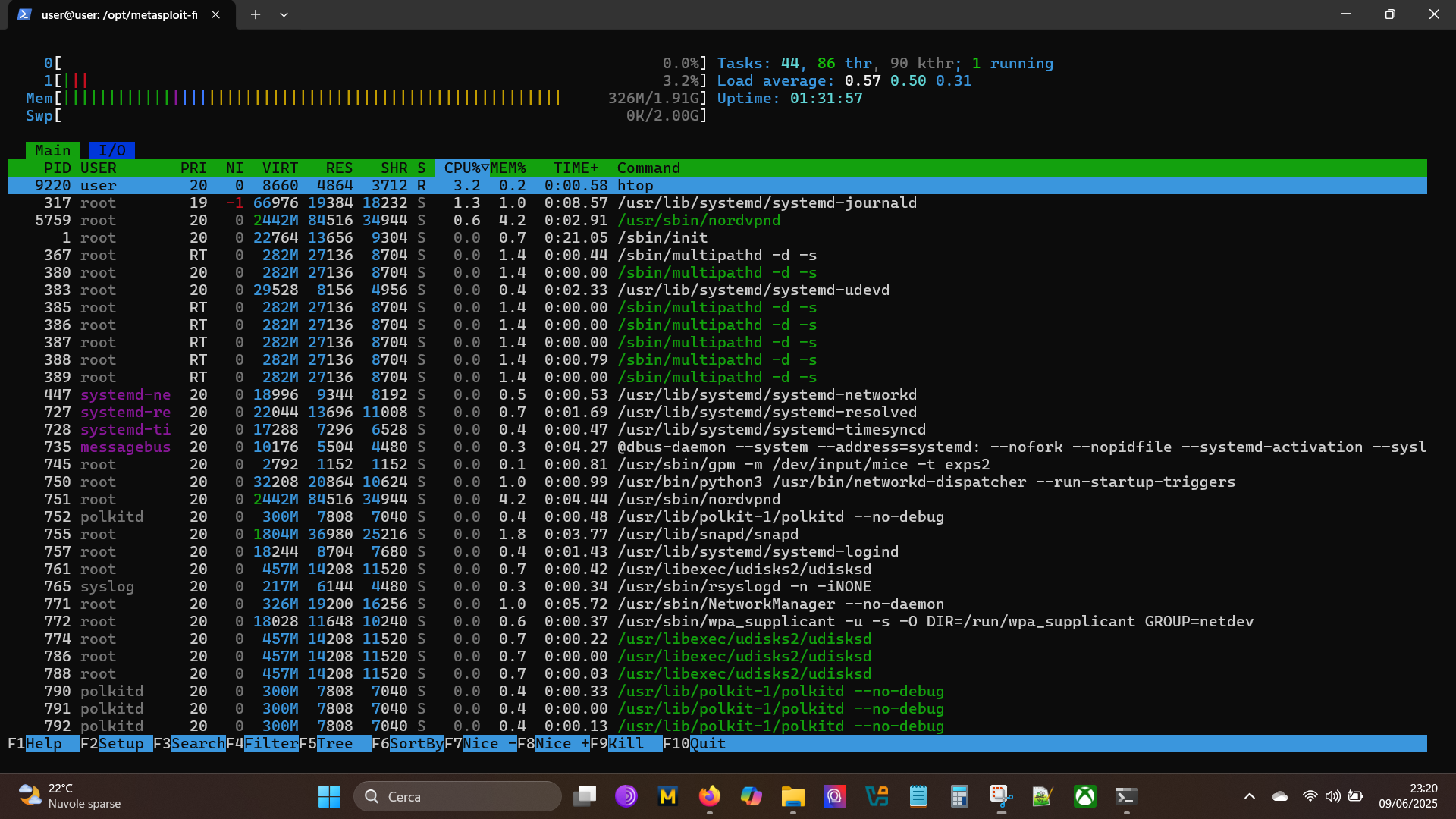Click the Cerca search box
Image resolution: width=1456 pixels, height=819 pixels.
click(457, 796)
